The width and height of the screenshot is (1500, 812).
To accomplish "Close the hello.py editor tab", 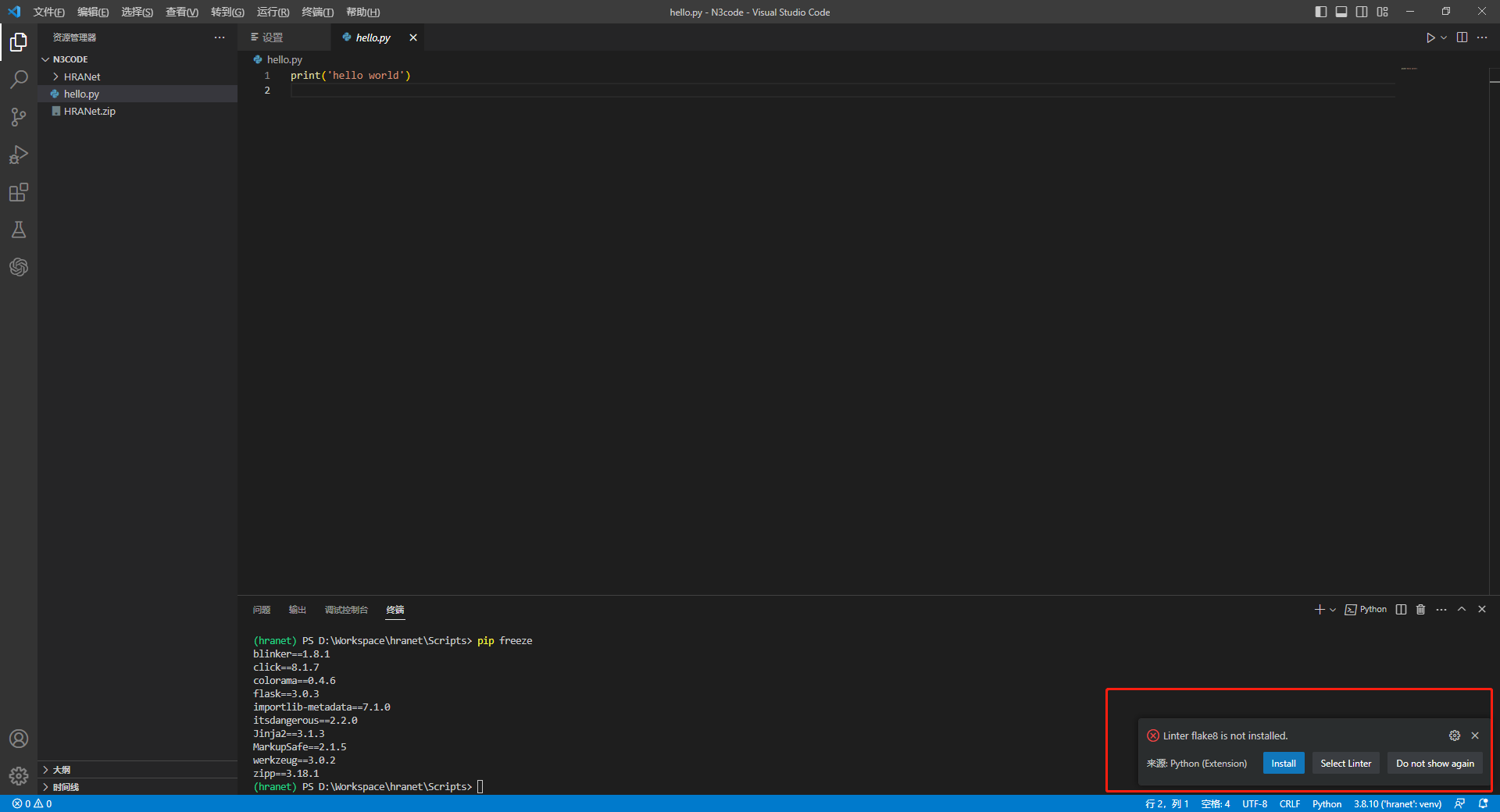I will [x=413, y=37].
